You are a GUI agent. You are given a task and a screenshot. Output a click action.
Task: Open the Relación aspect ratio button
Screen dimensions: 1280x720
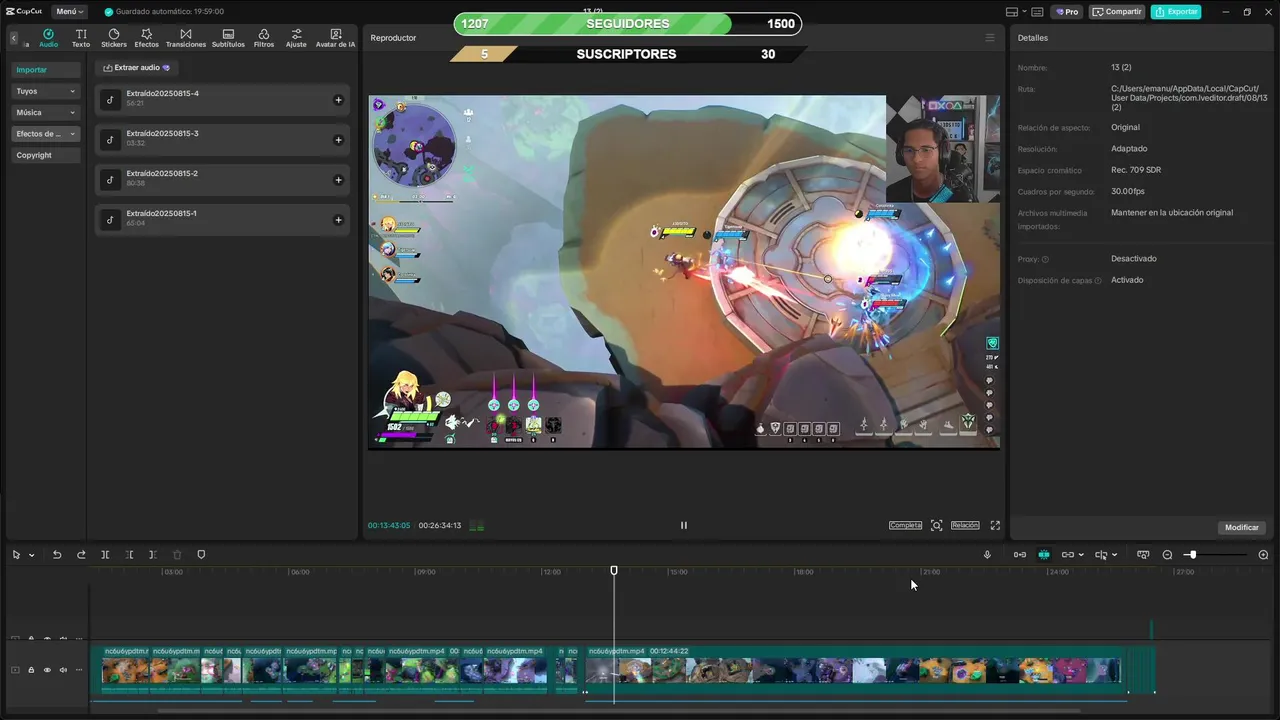click(965, 525)
